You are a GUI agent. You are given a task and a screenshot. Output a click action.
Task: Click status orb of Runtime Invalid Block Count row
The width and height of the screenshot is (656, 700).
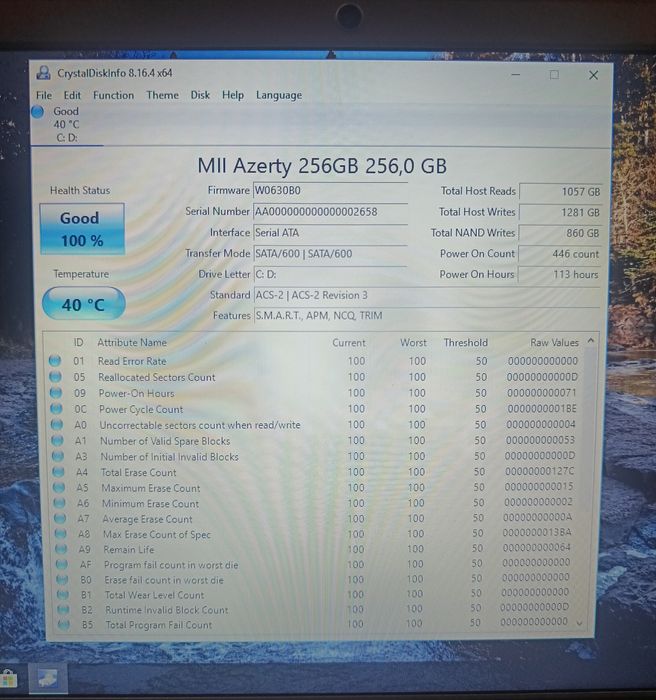tap(63, 609)
